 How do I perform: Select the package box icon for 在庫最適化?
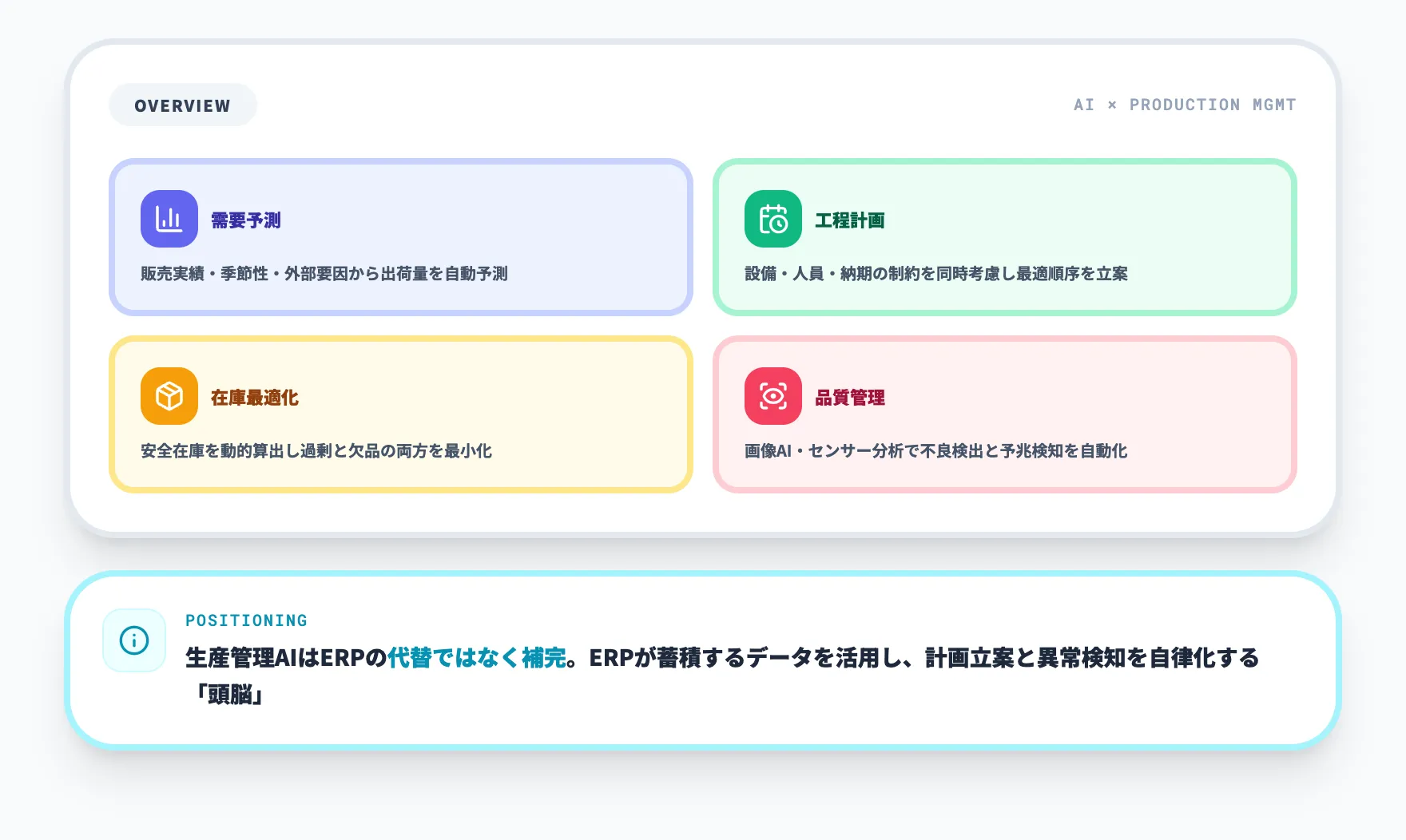[x=169, y=395]
